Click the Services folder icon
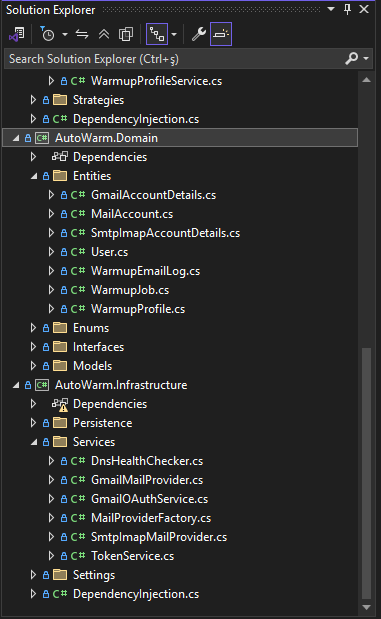381x619 pixels. click(x=60, y=442)
